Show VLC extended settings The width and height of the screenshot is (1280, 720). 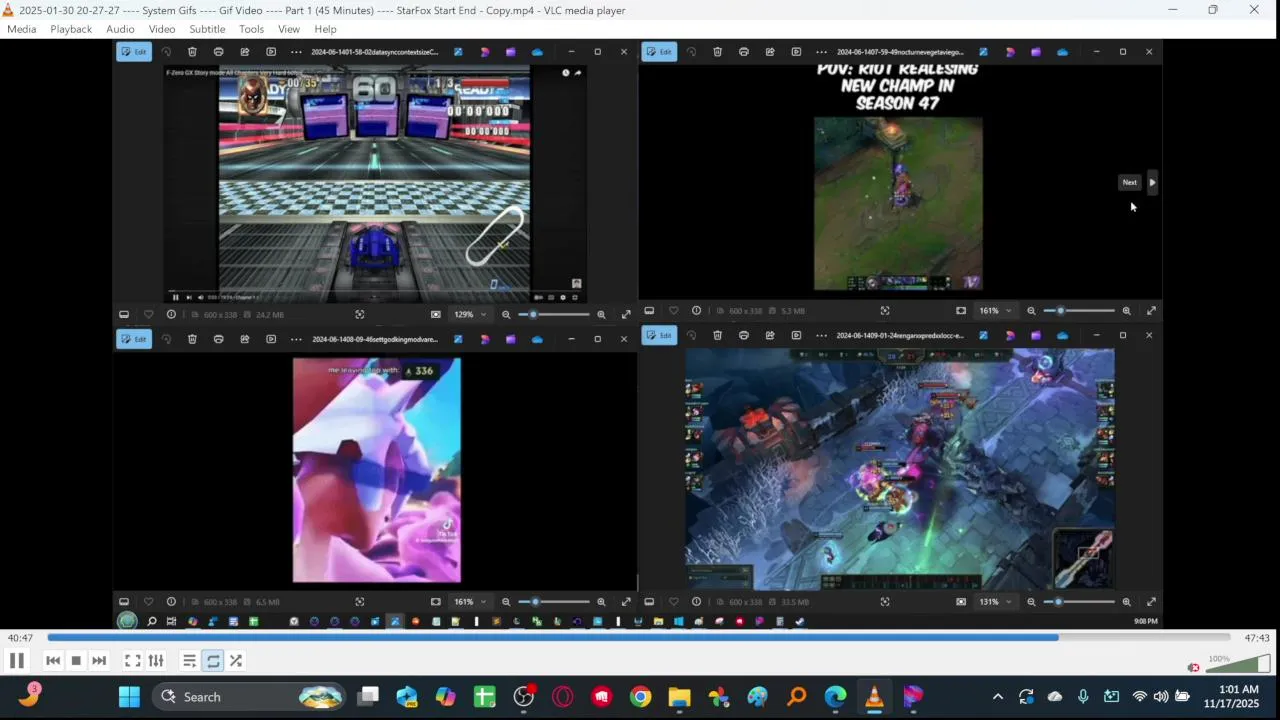point(156,661)
